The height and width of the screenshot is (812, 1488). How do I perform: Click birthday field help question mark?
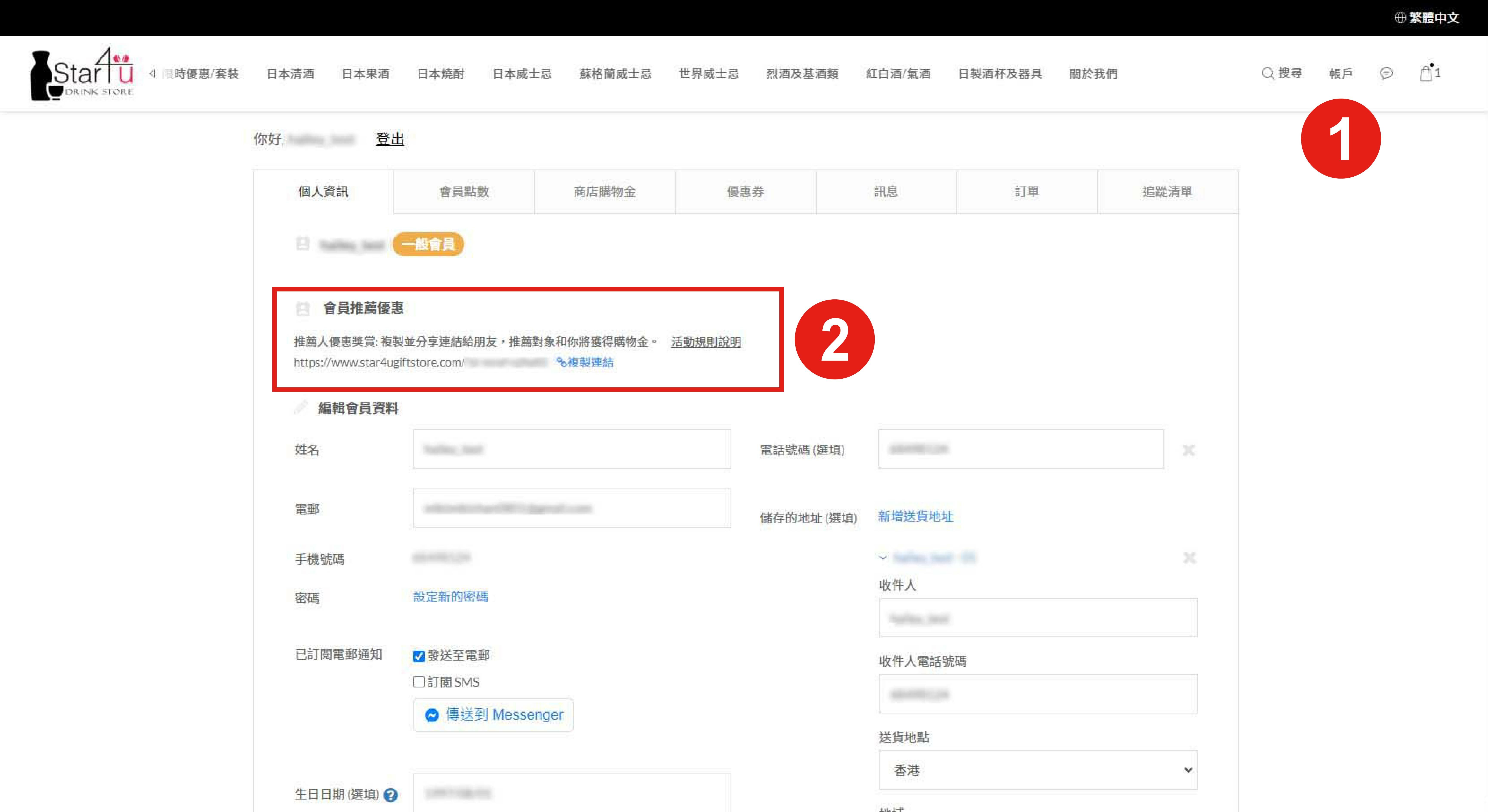pyautogui.click(x=390, y=795)
